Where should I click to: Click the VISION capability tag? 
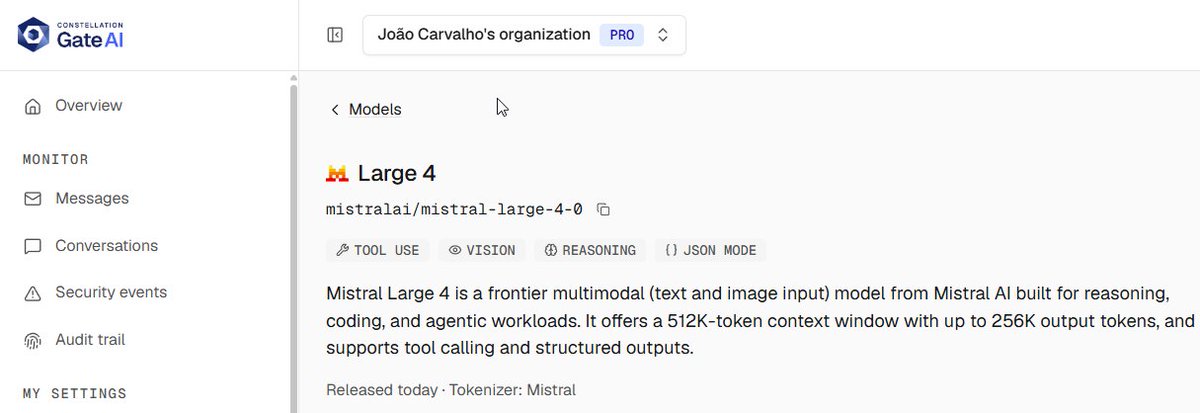(482, 250)
